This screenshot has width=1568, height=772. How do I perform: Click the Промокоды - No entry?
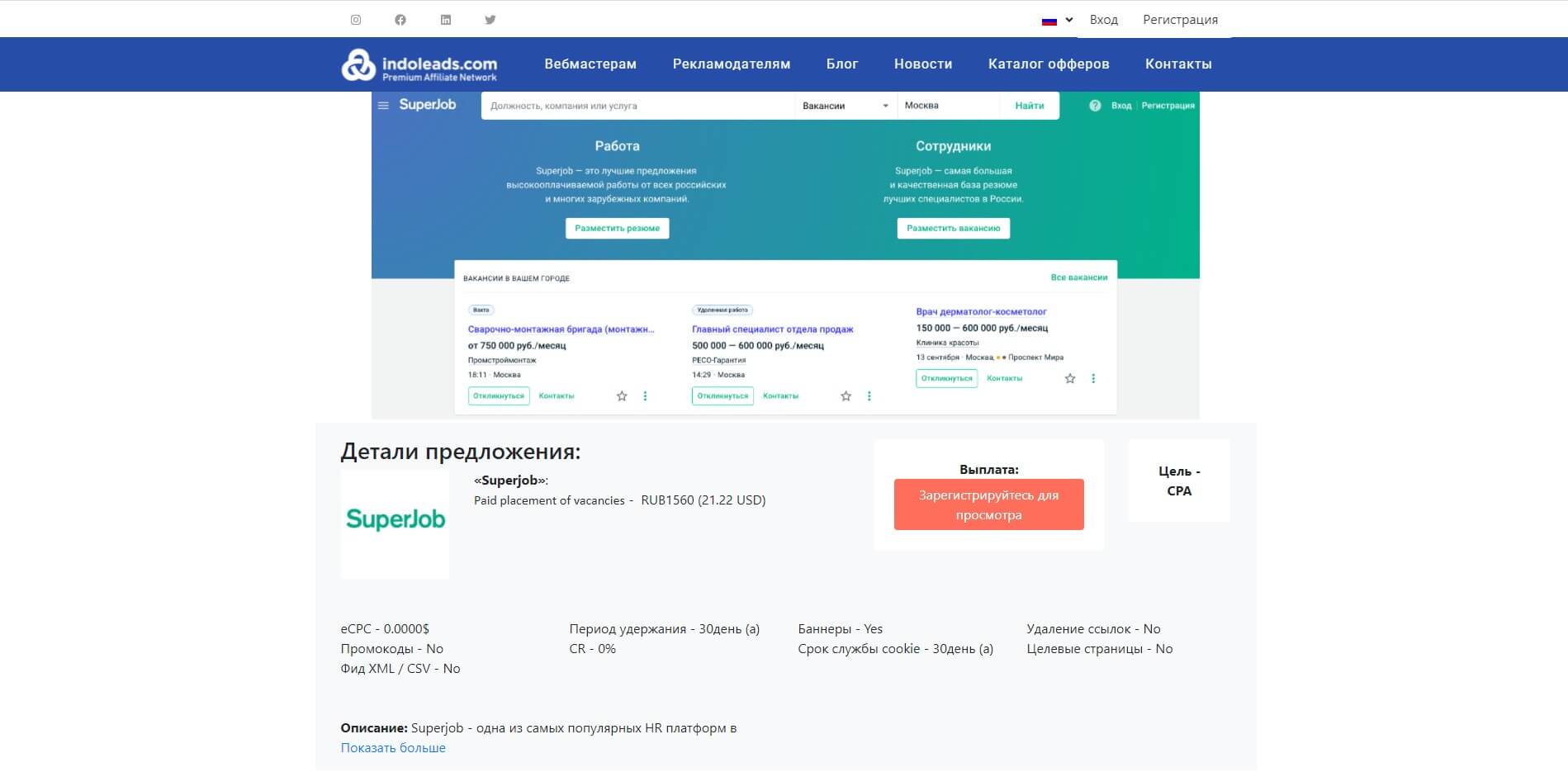(392, 649)
